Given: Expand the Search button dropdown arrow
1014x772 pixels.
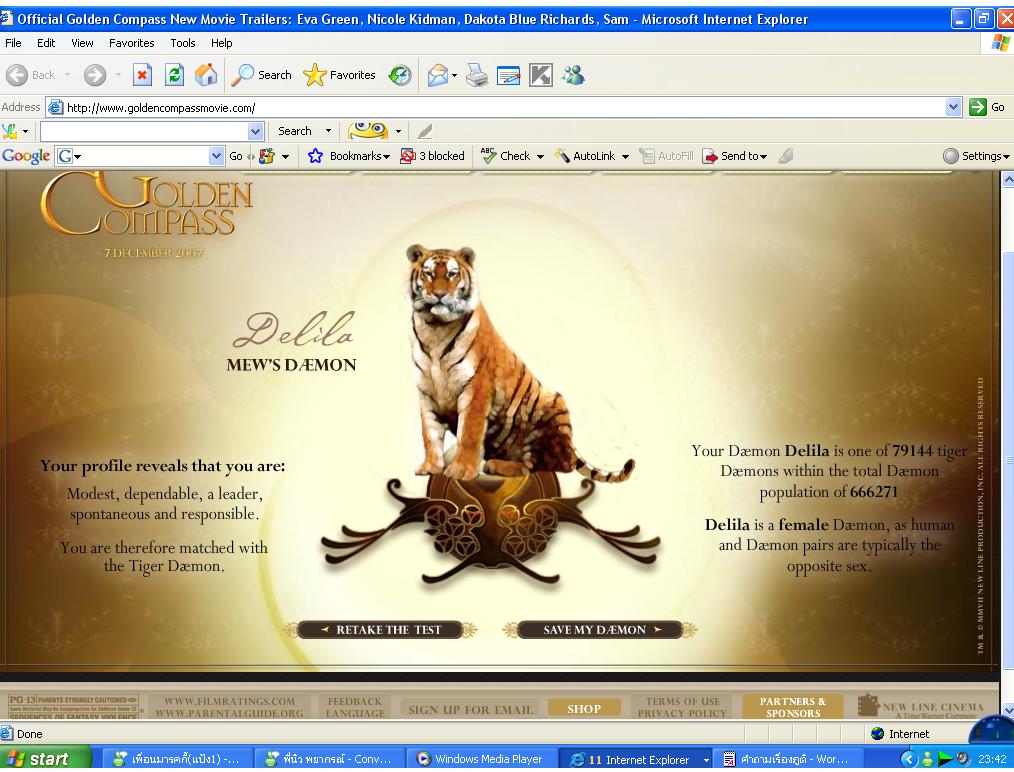Looking at the screenshot, I should (x=328, y=131).
